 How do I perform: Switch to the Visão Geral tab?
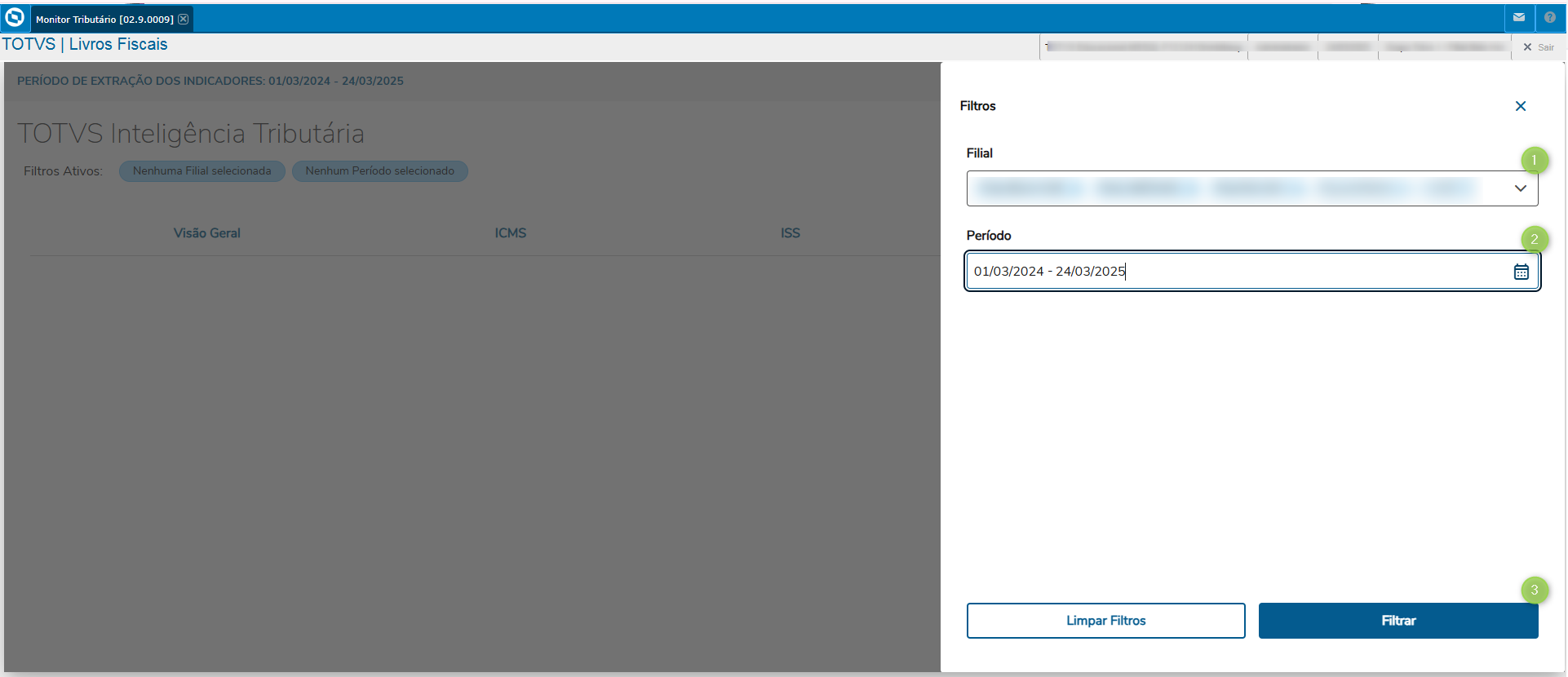point(207,233)
